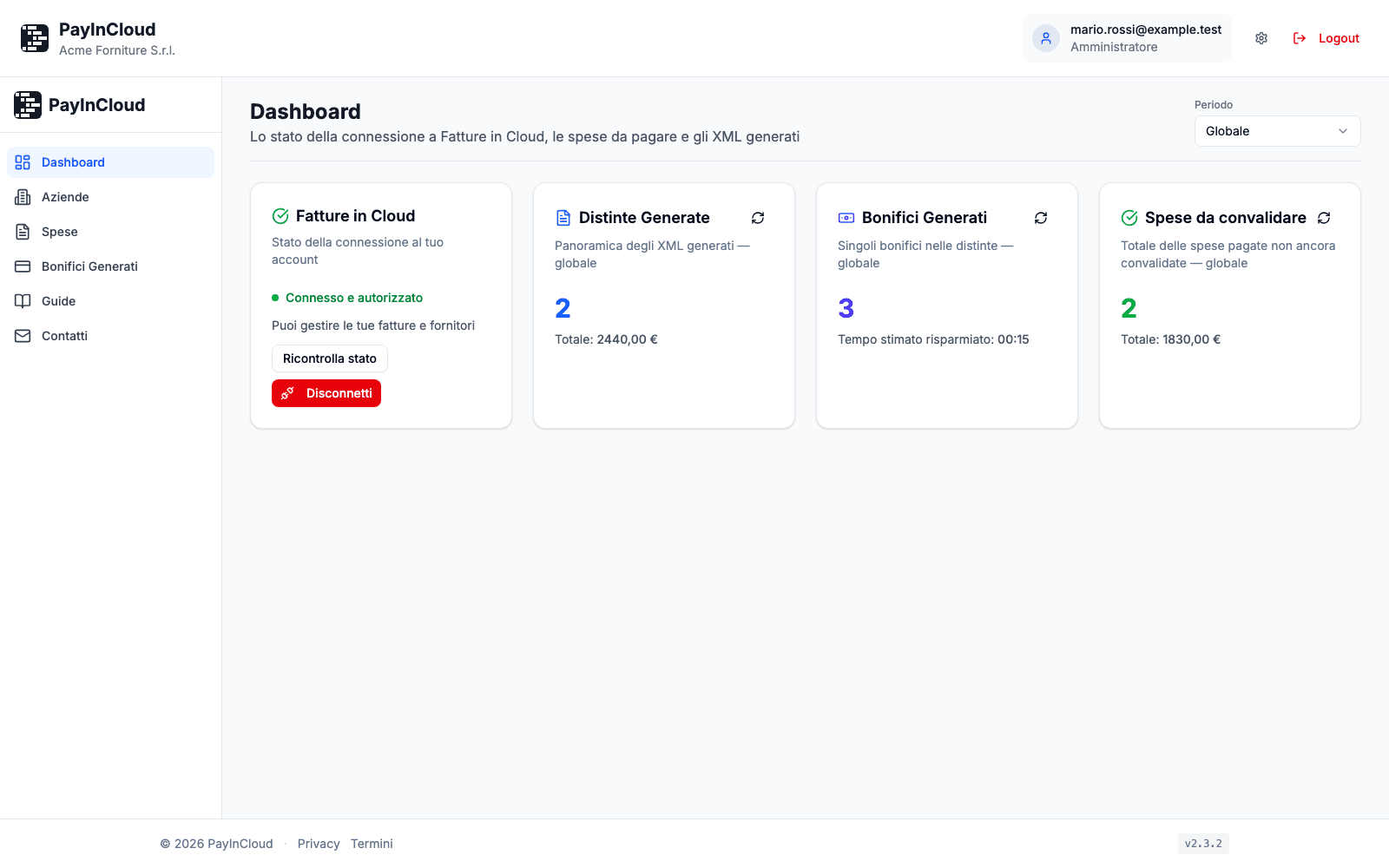
Task: Click the Contatti envelope icon
Action: [x=23, y=336]
